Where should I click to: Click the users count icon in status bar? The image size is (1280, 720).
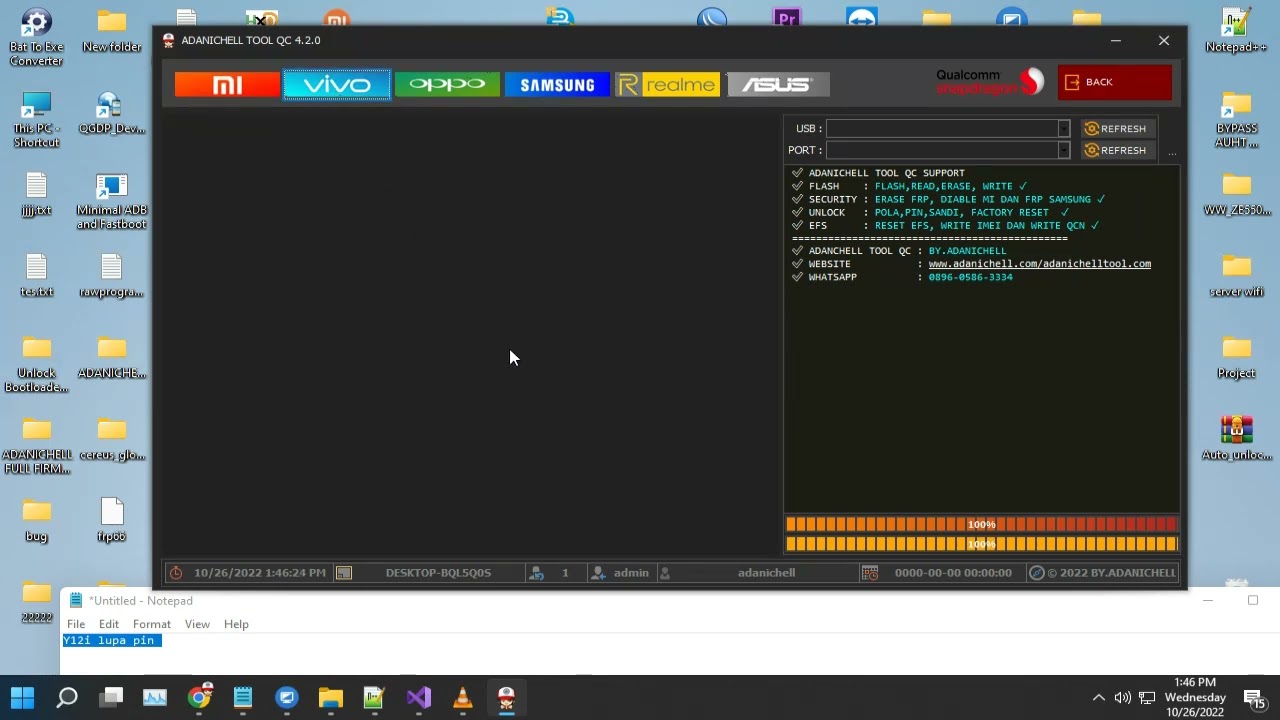537,573
